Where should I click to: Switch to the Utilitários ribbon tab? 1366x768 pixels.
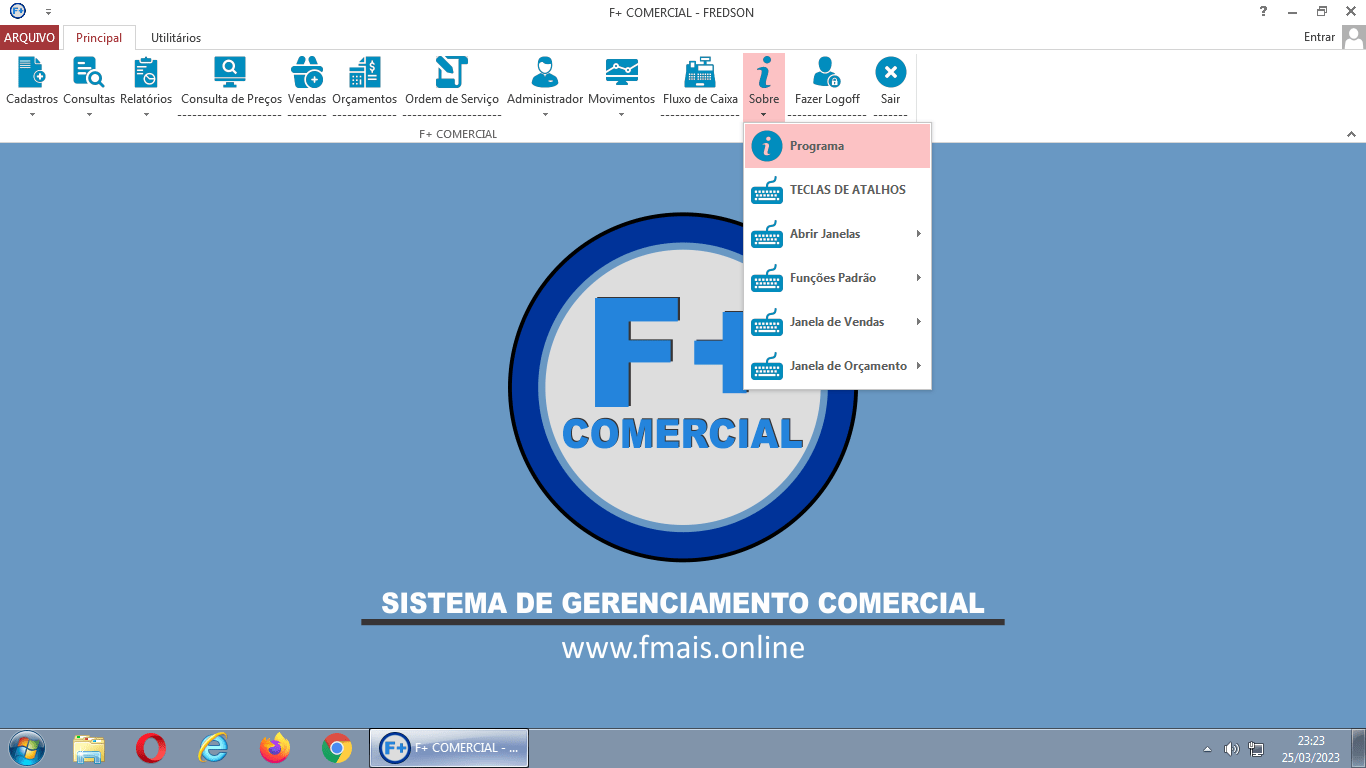pos(176,38)
